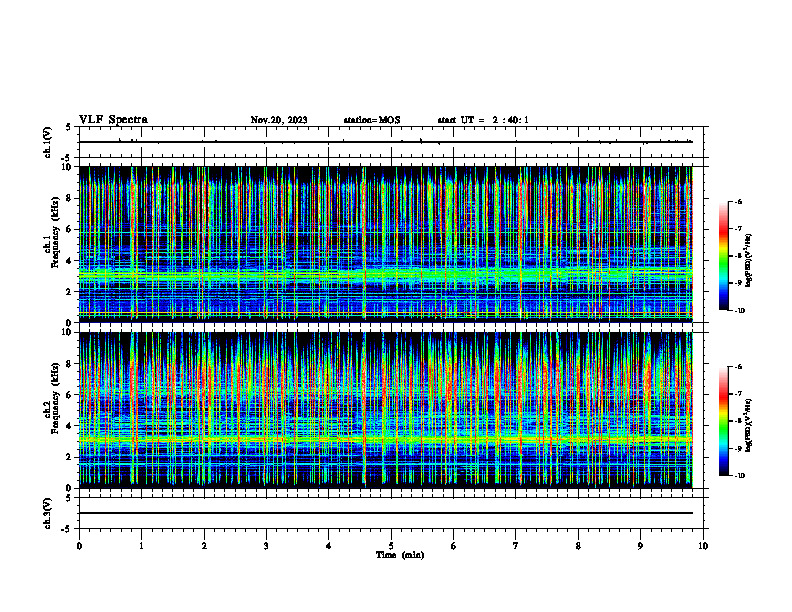Click the 8 kHz tick label on ch.2 axis

point(70,364)
